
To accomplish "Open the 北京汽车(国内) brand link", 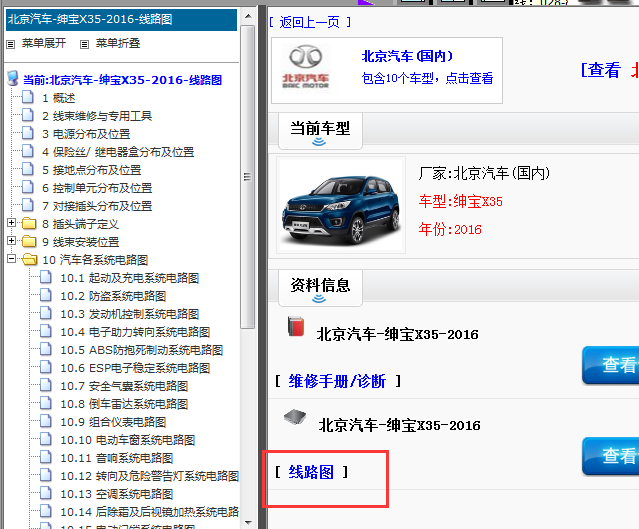I will (x=407, y=56).
